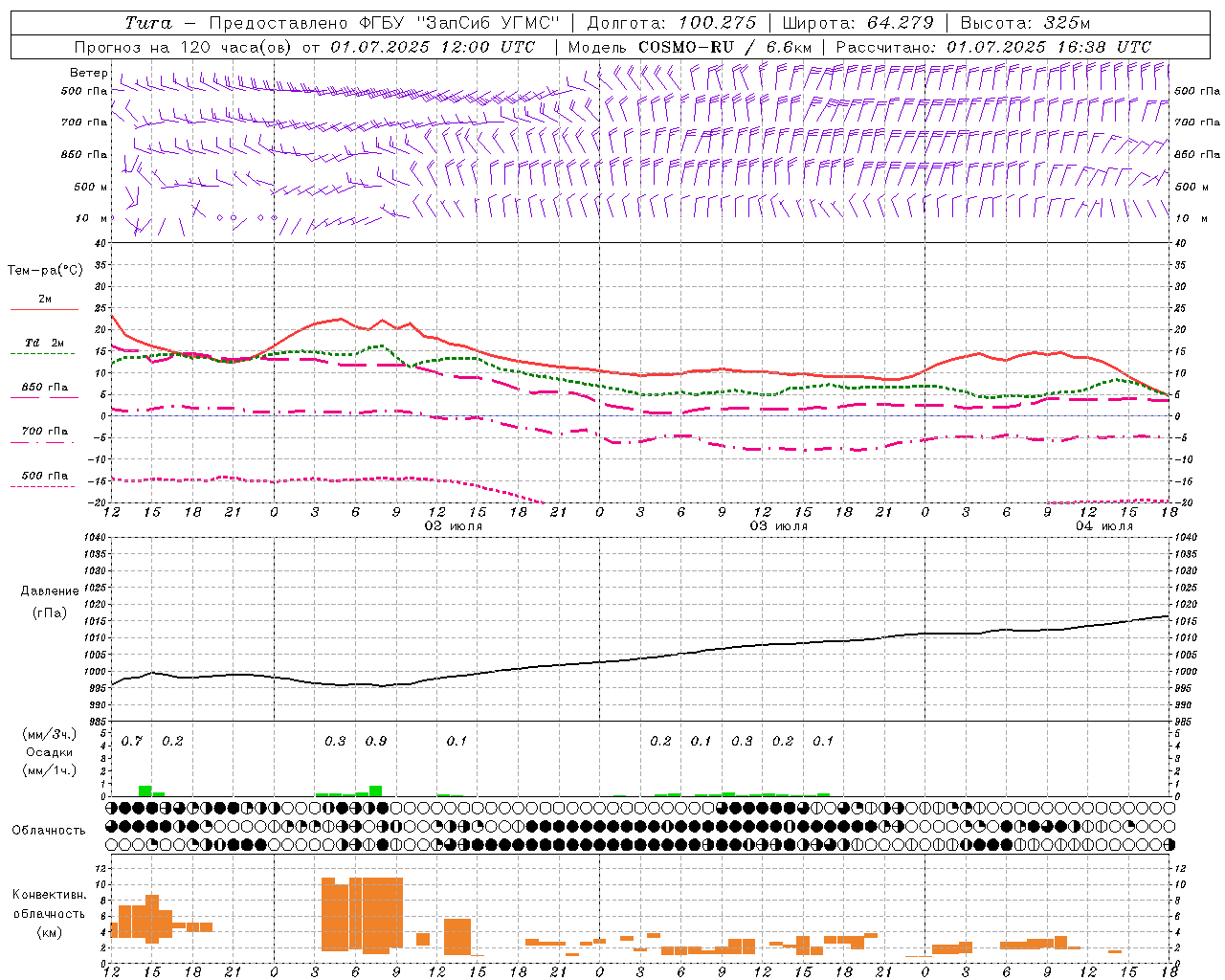This screenshot has height=980, width=1225.
Task: Click the "Облачность" cloud cover label
Action: [x=49, y=831]
